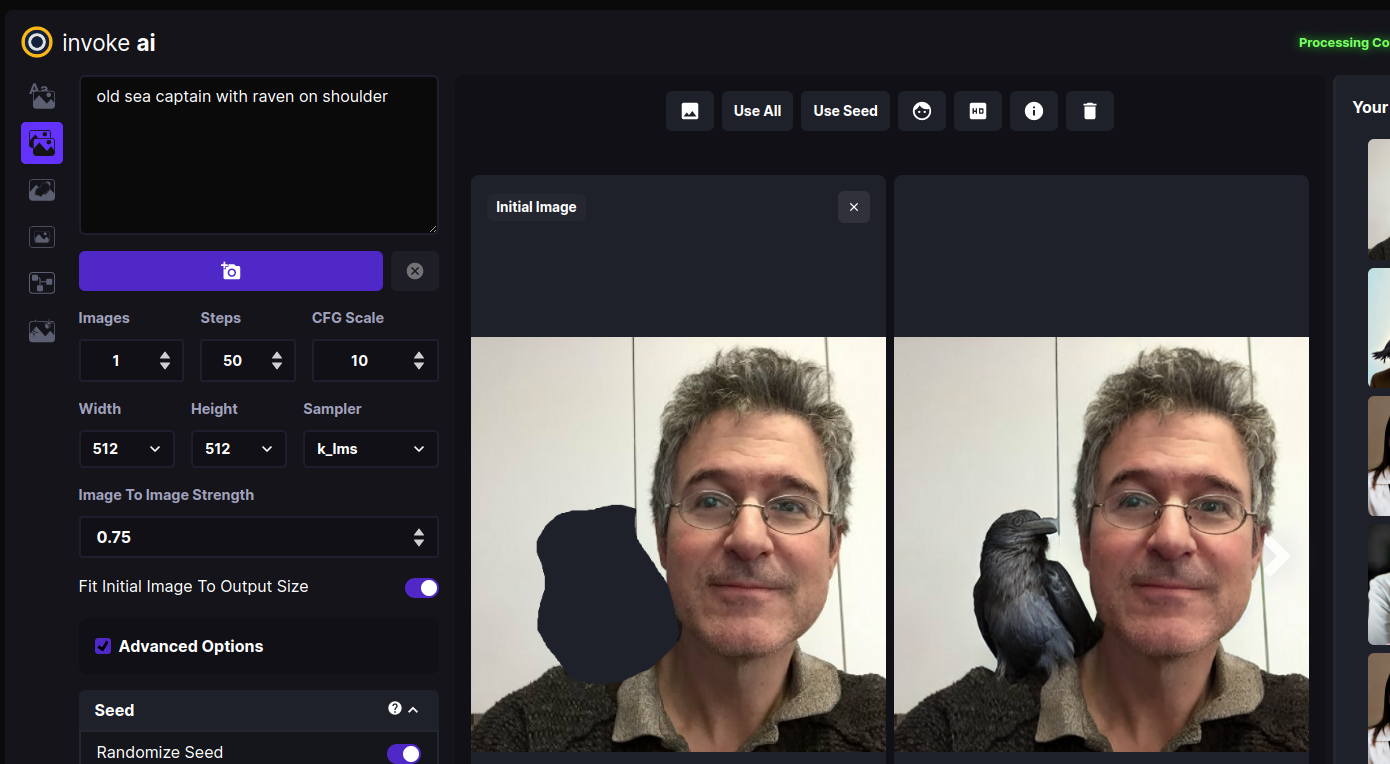Open the Nodes tab in sidebar
This screenshot has width=1390, height=764.
42,283
